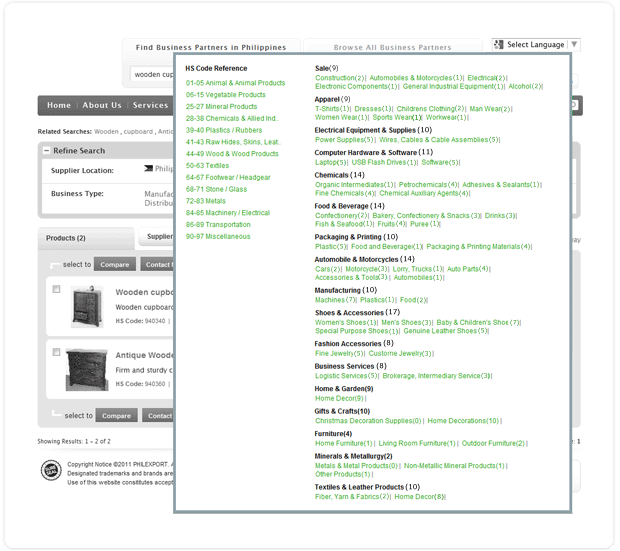Click Logistic Services(5) link

(x=346, y=376)
